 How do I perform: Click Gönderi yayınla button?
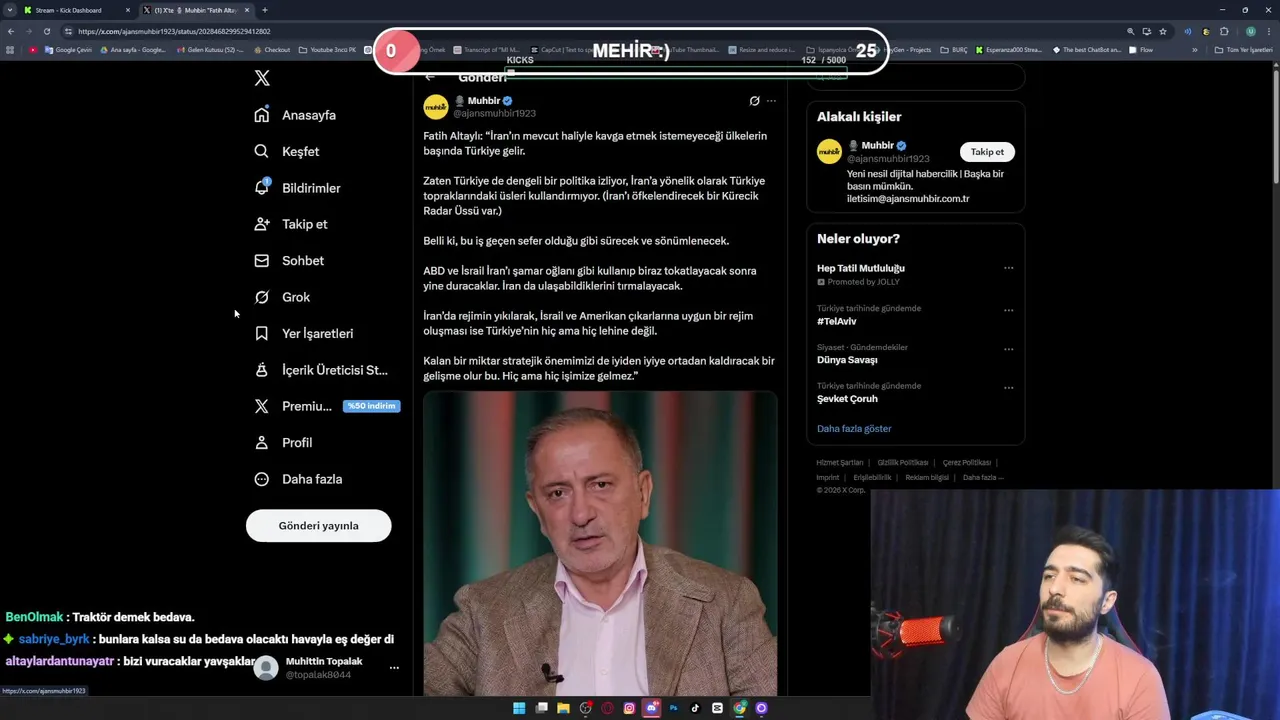[x=318, y=525]
